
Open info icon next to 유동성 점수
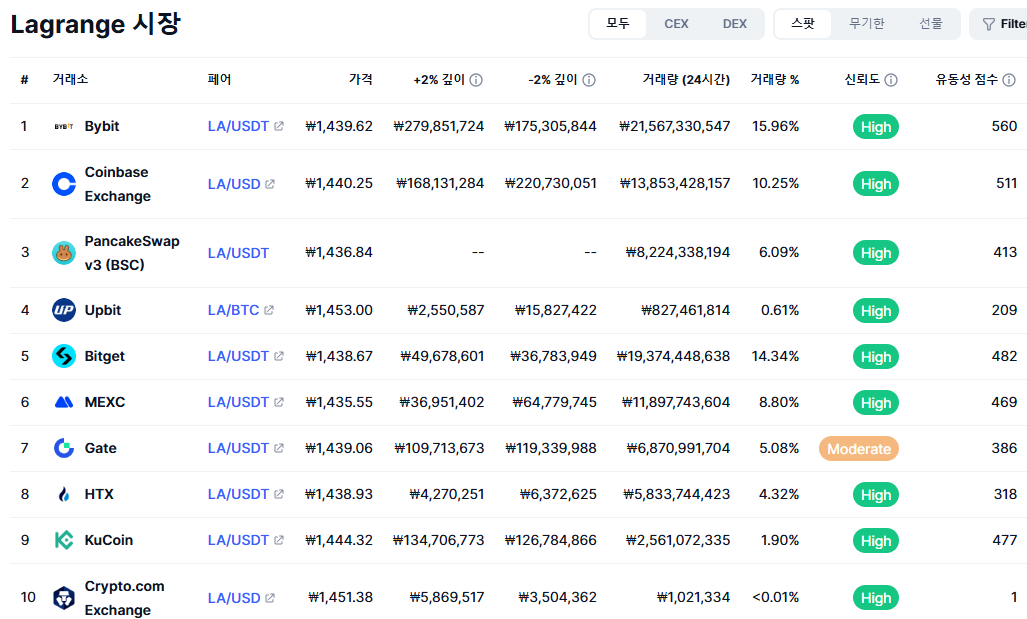click(x=1009, y=80)
